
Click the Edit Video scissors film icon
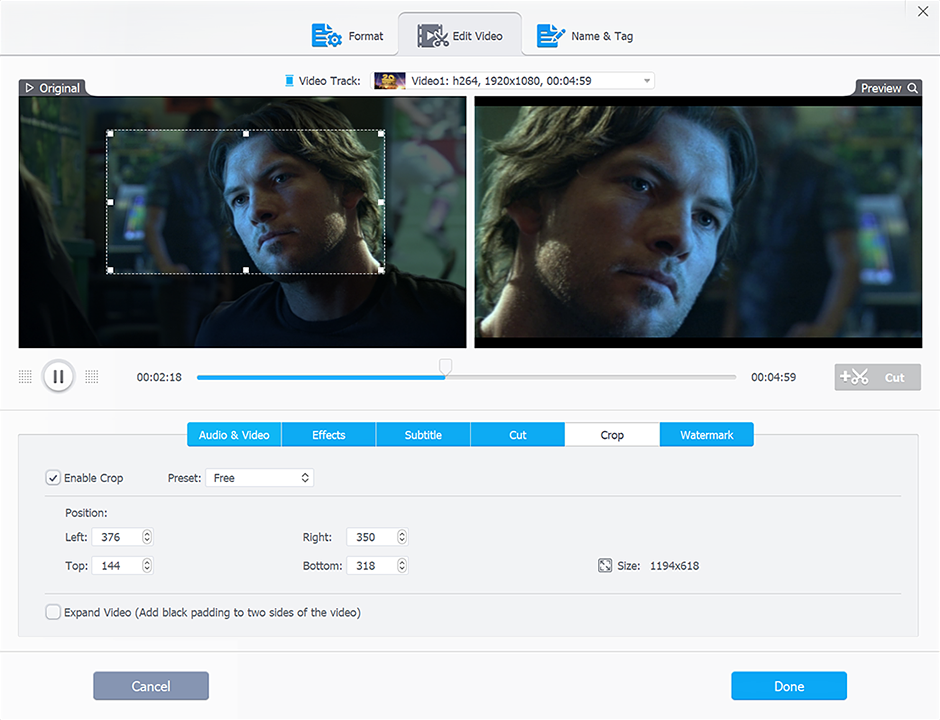point(433,36)
